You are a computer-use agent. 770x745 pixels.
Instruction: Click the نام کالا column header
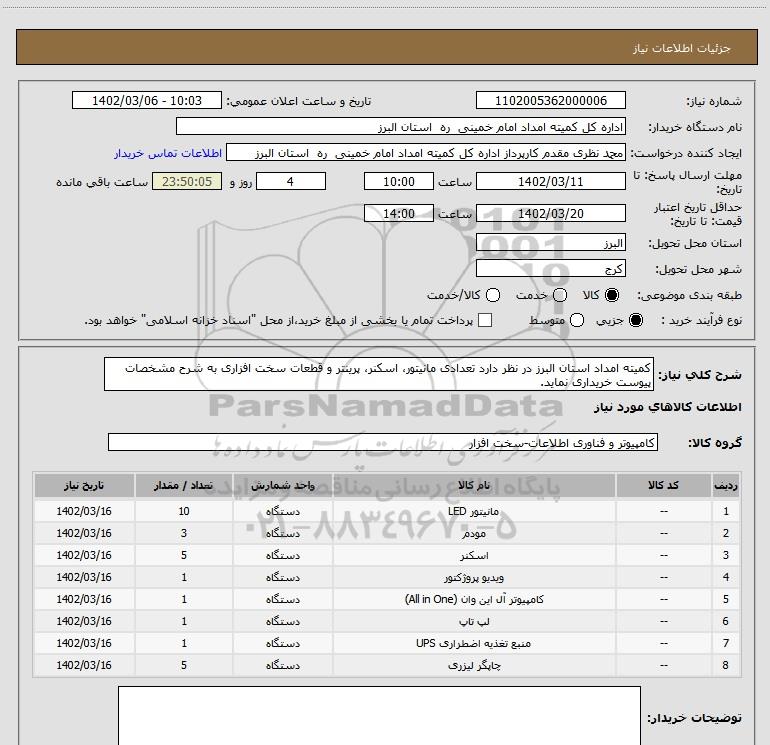pyautogui.click(x=474, y=486)
